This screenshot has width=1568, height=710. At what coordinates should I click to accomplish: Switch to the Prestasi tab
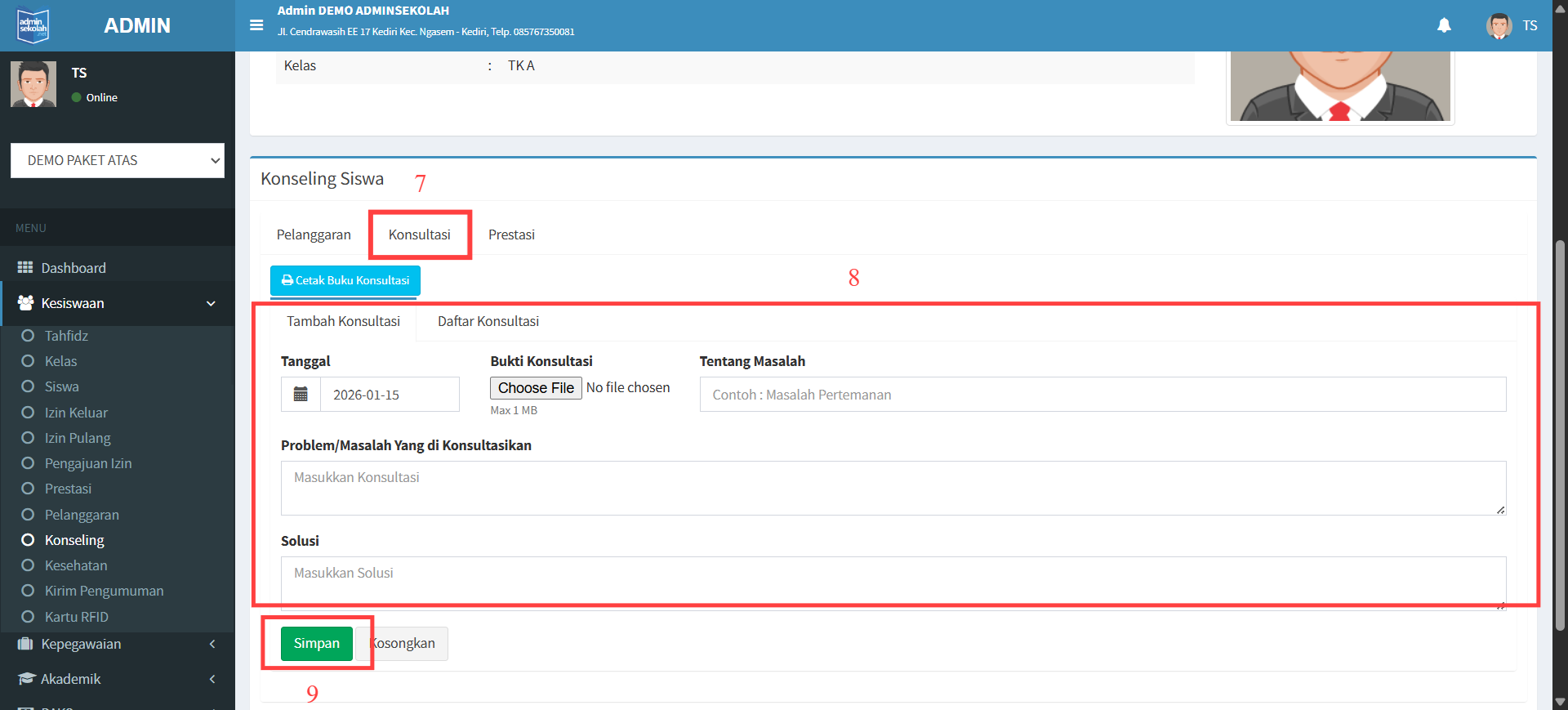pyautogui.click(x=511, y=234)
